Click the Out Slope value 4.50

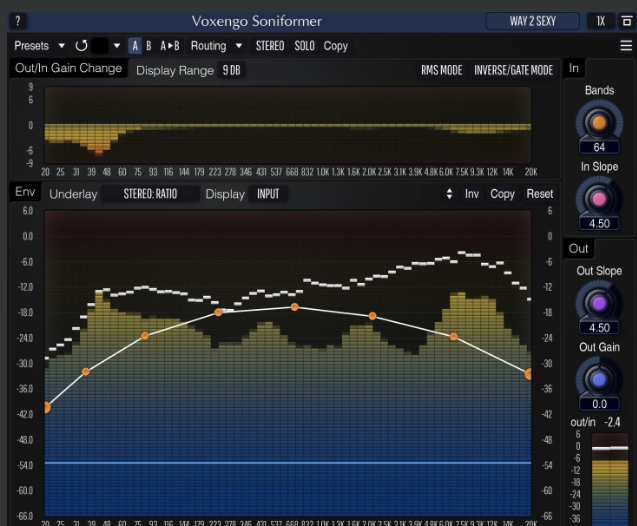click(599, 328)
